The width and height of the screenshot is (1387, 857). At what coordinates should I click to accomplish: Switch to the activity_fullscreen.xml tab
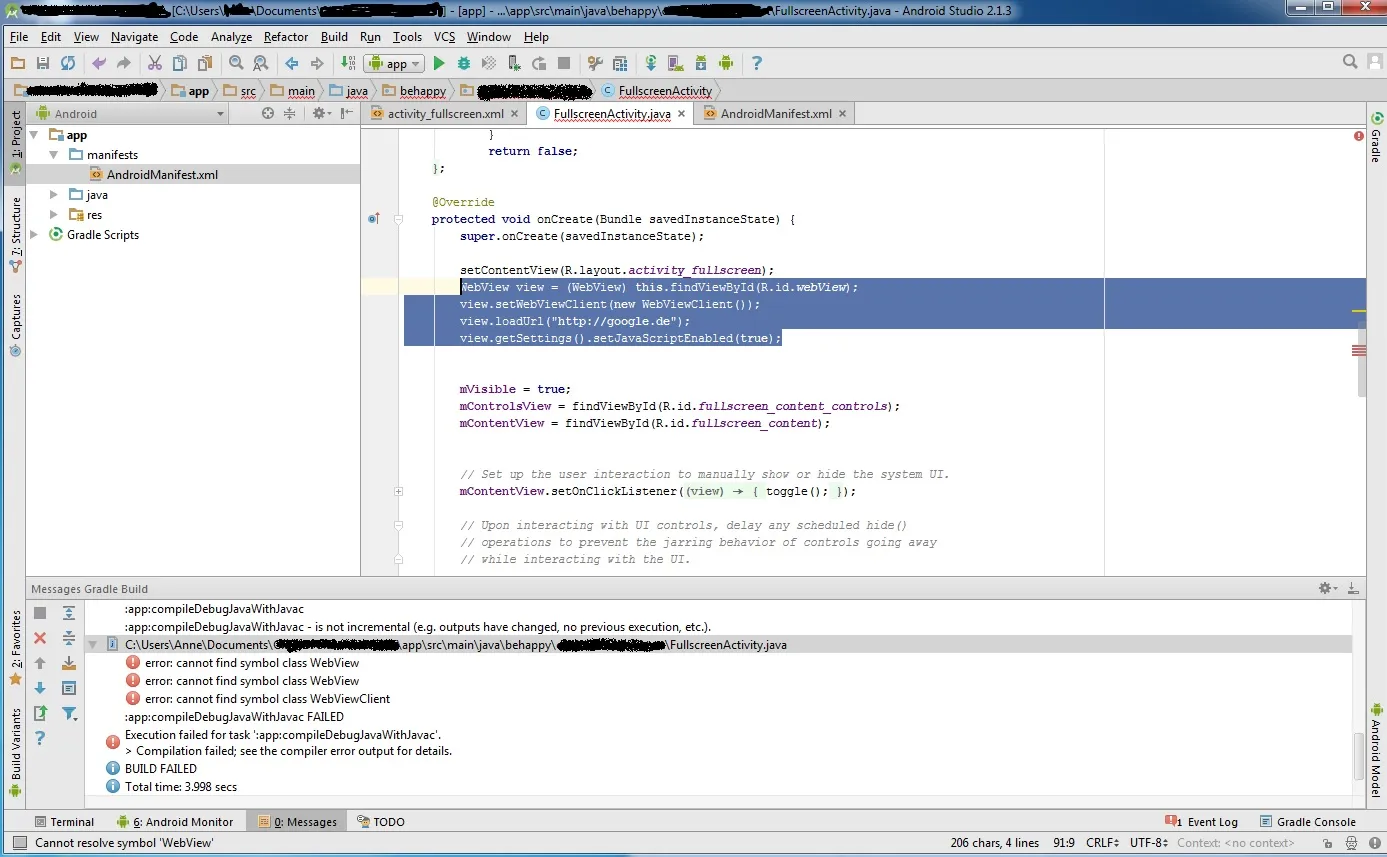point(445,114)
